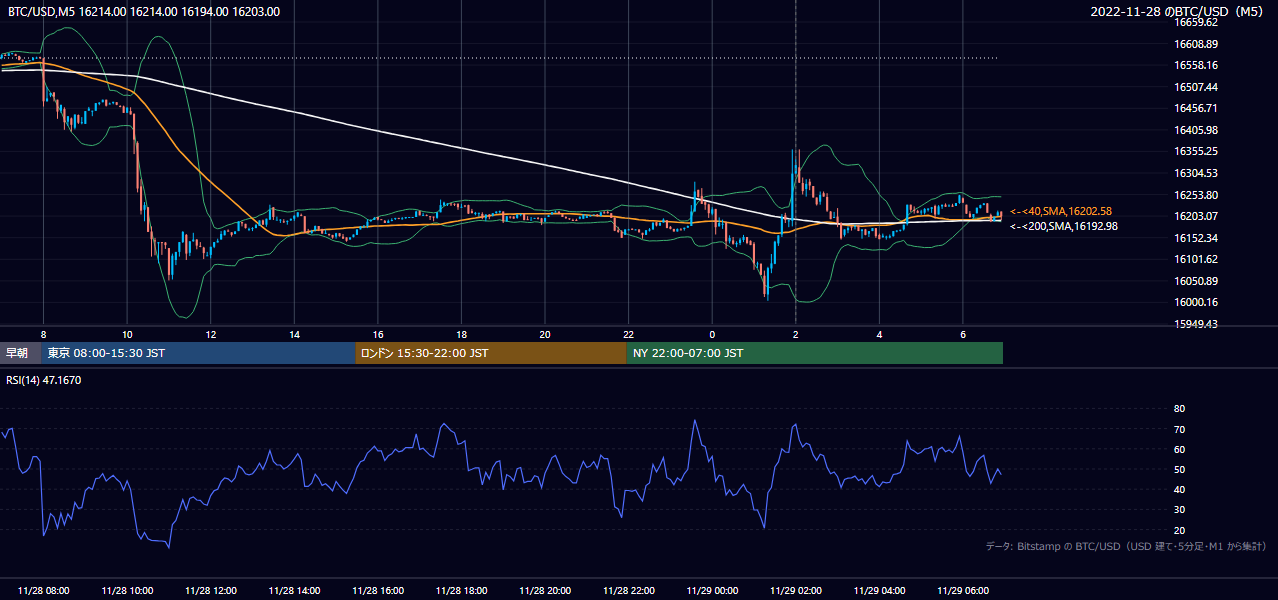Click the RSI scale value 50
Image resolution: width=1278 pixels, height=600 pixels.
pyautogui.click(x=1179, y=469)
